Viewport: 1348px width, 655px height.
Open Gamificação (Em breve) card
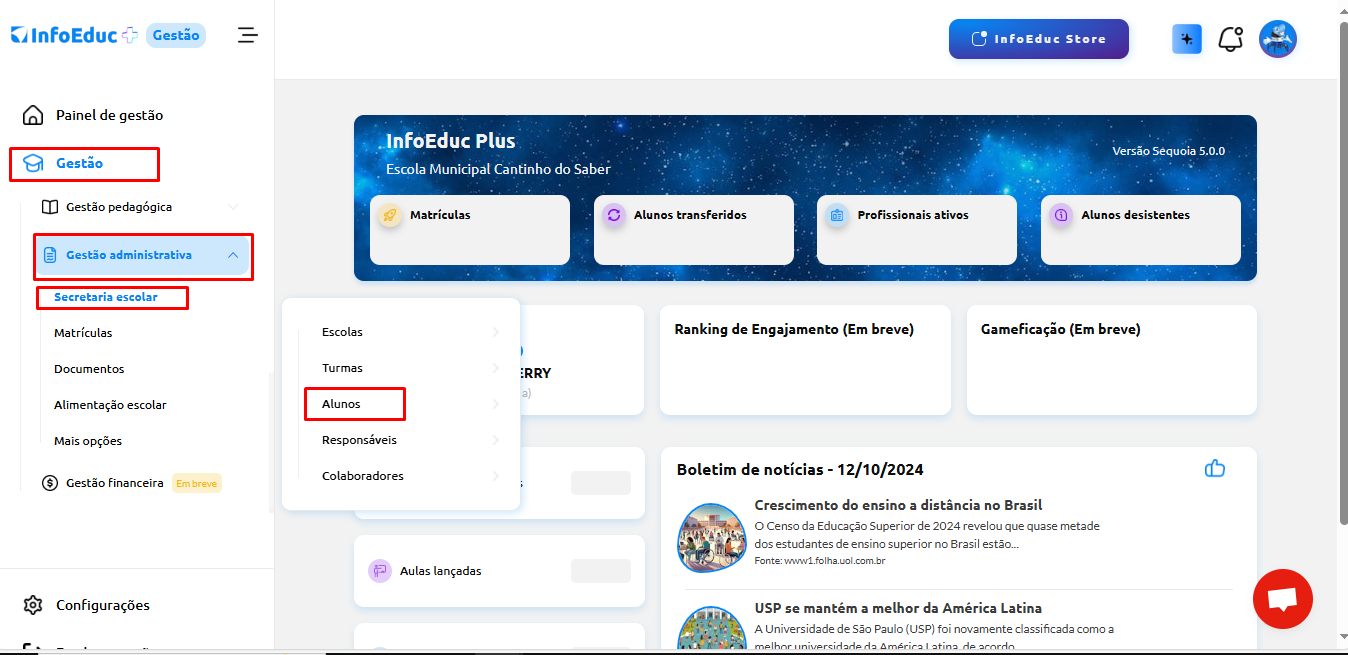tap(1112, 360)
